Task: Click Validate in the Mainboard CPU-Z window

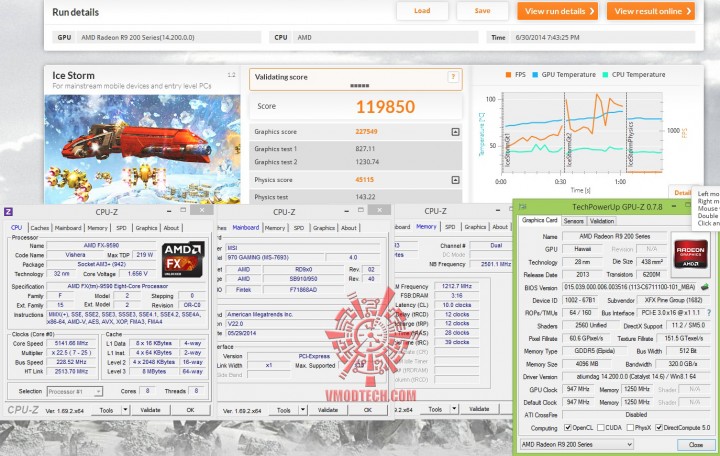Action: click(x=328, y=410)
